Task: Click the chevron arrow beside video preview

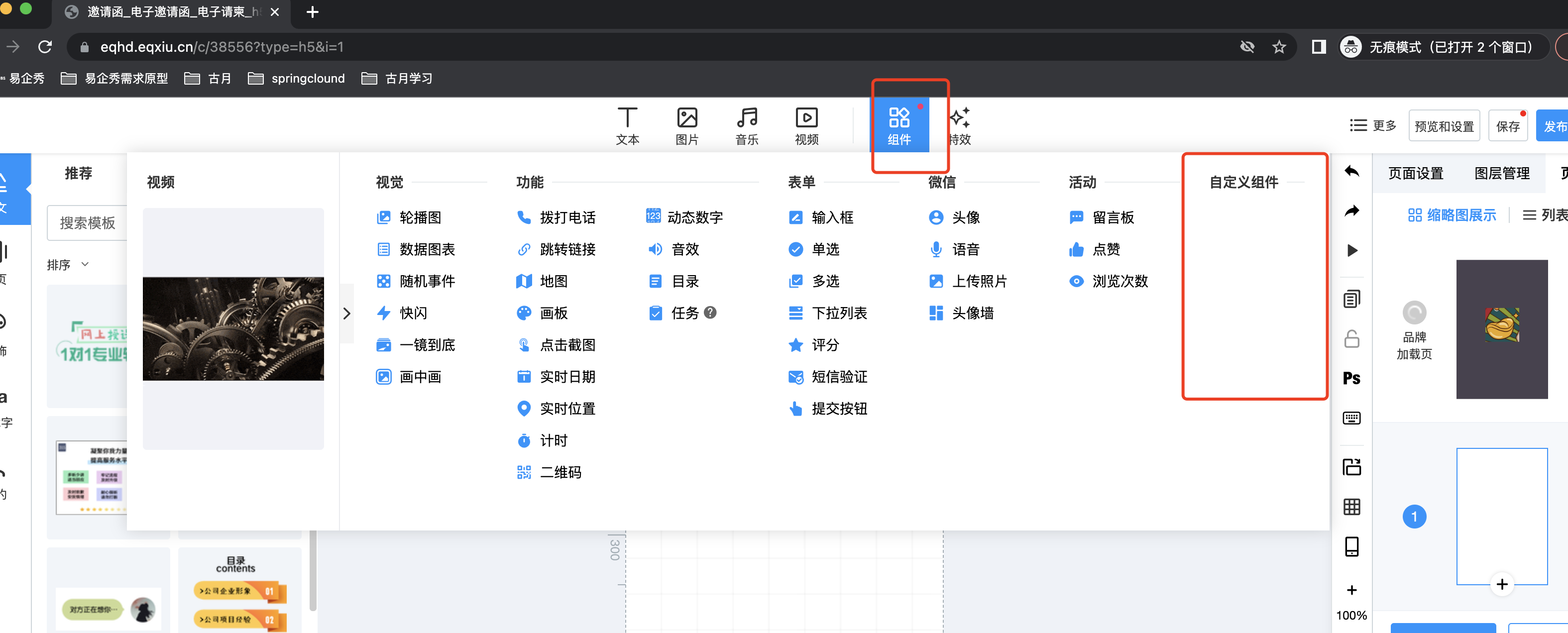Action: point(346,314)
